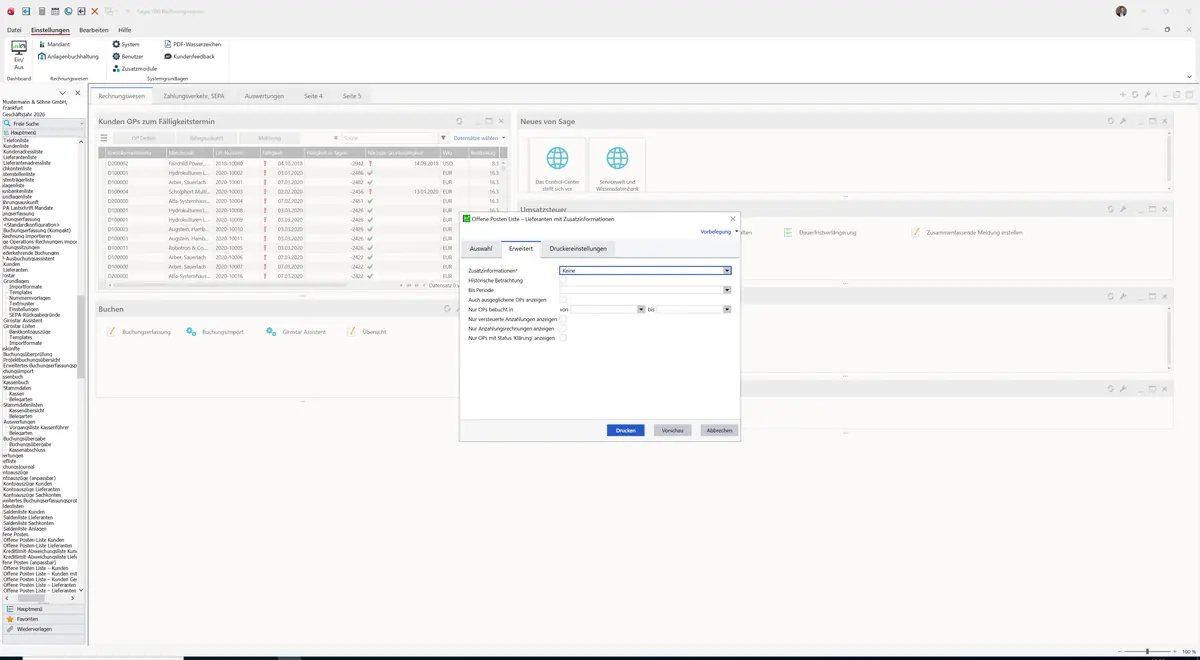Open the Control-Center globe tile

pos(557,166)
